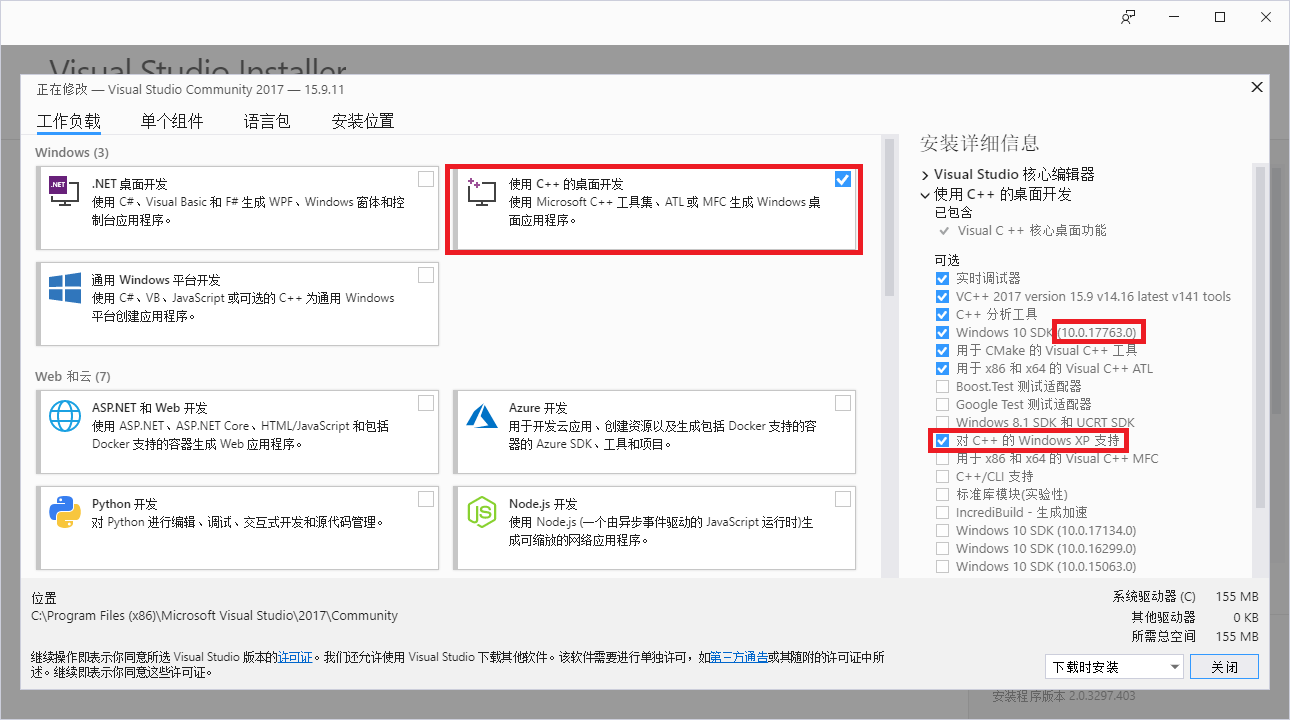Check the Node.js 开发 workload checkbox
The height and width of the screenshot is (720, 1290).
843,499
